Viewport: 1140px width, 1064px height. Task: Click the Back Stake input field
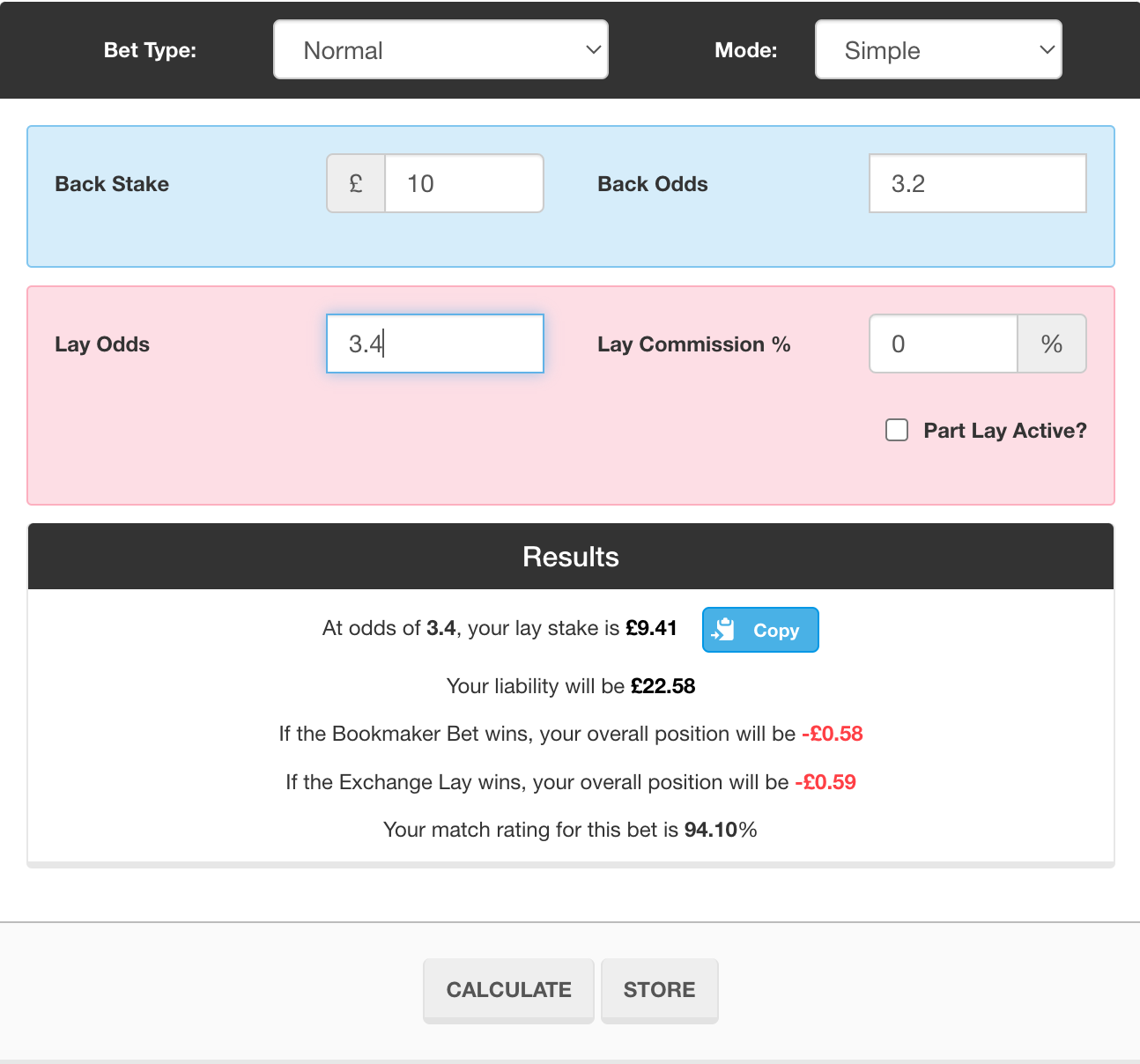464,183
